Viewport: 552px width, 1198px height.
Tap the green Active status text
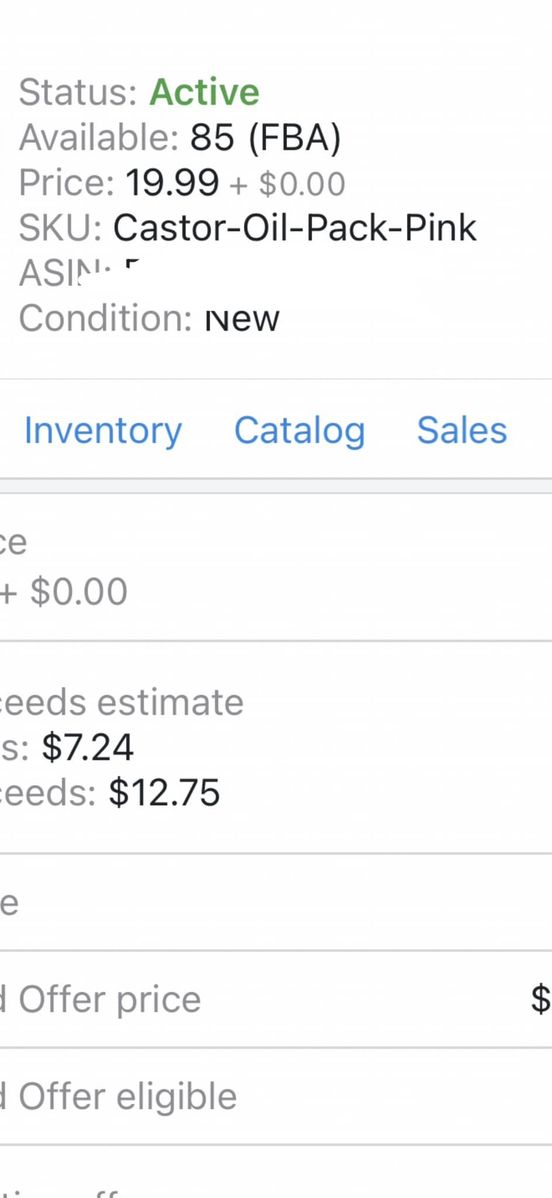coord(204,92)
